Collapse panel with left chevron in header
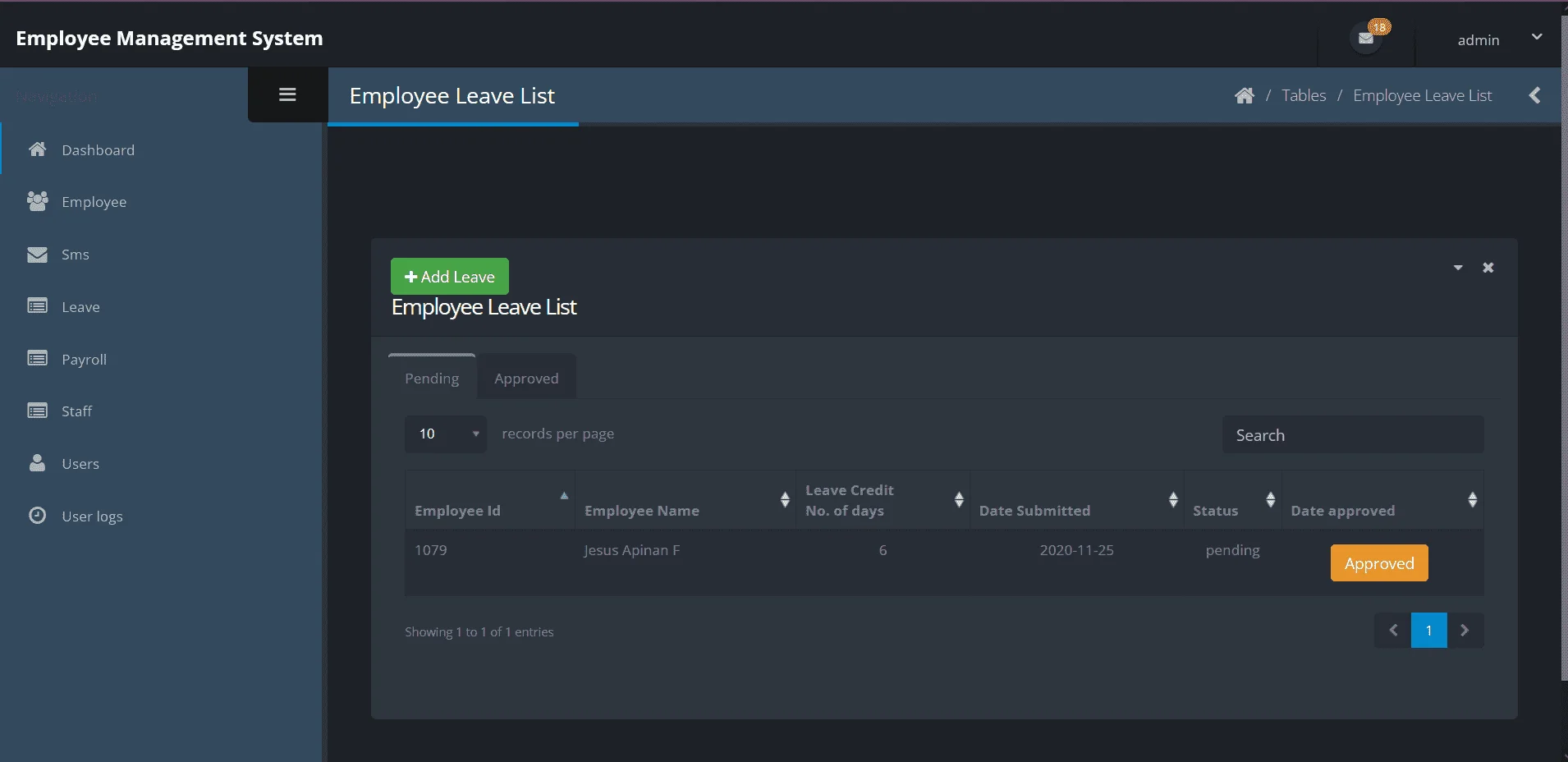The width and height of the screenshot is (1568, 762). point(1534,95)
